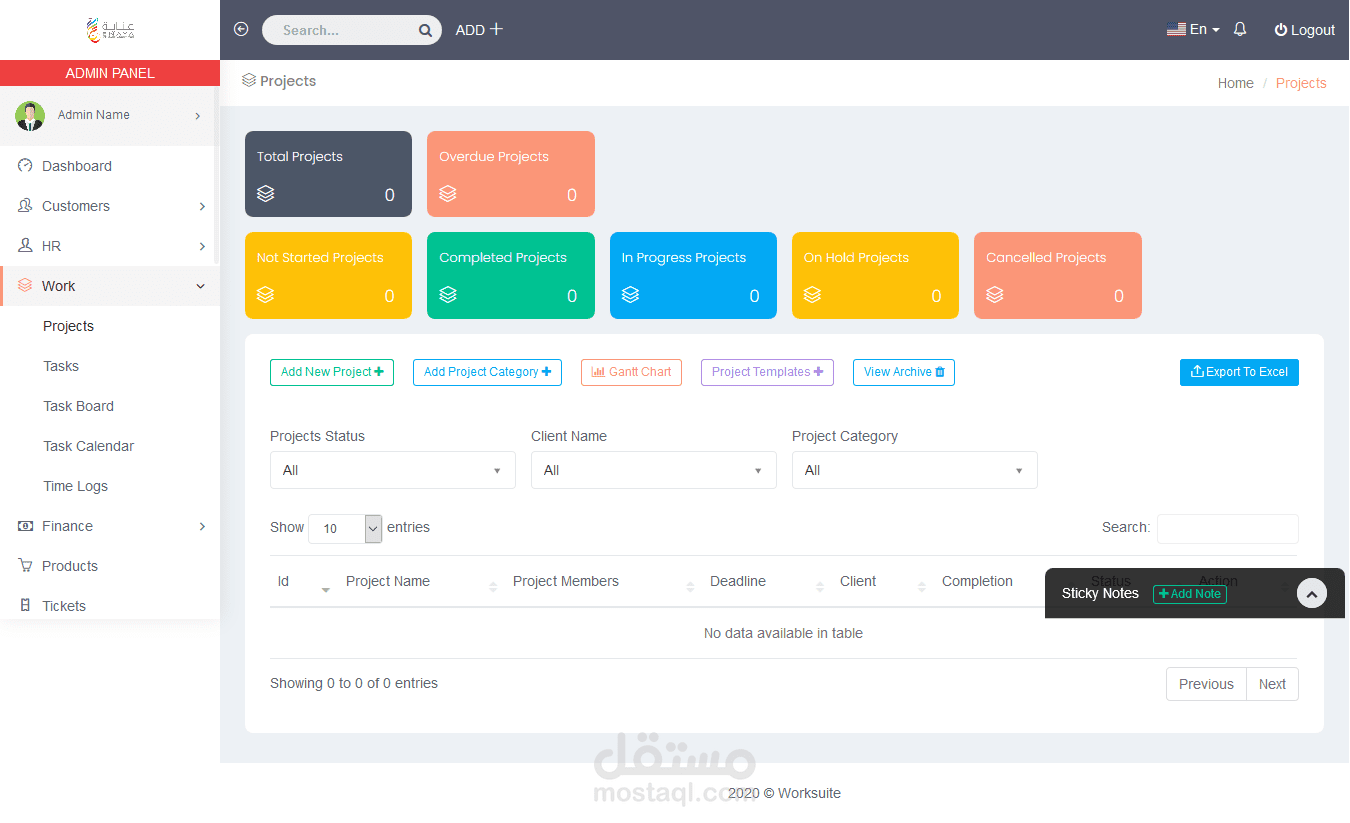The width and height of the screenshot is (1350, 823).
Task: Expand the HR submenu chevron
Action: click(202, 246)
